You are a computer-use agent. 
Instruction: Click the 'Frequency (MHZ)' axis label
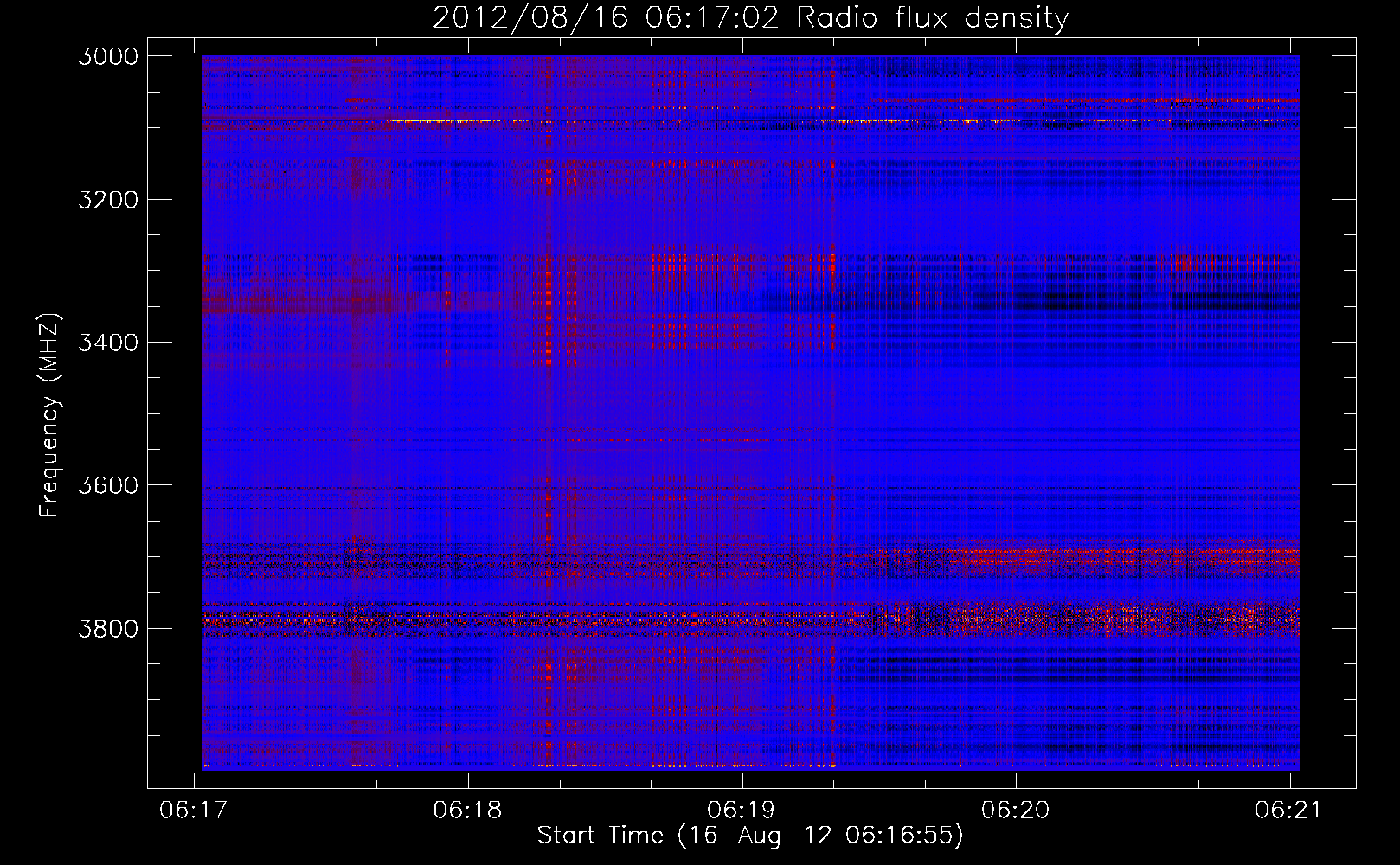pyautogui.click(x=49, y=415)
